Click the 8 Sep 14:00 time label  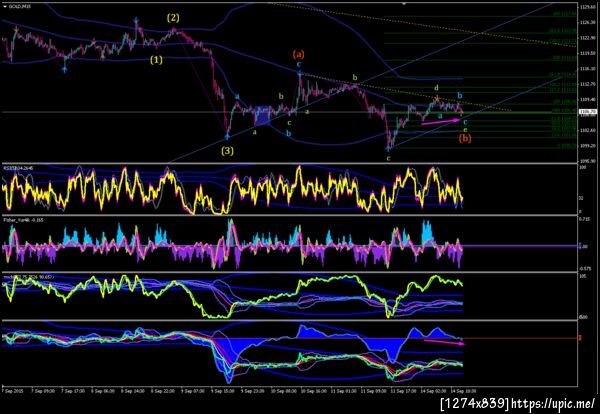[x=132, y=391]
